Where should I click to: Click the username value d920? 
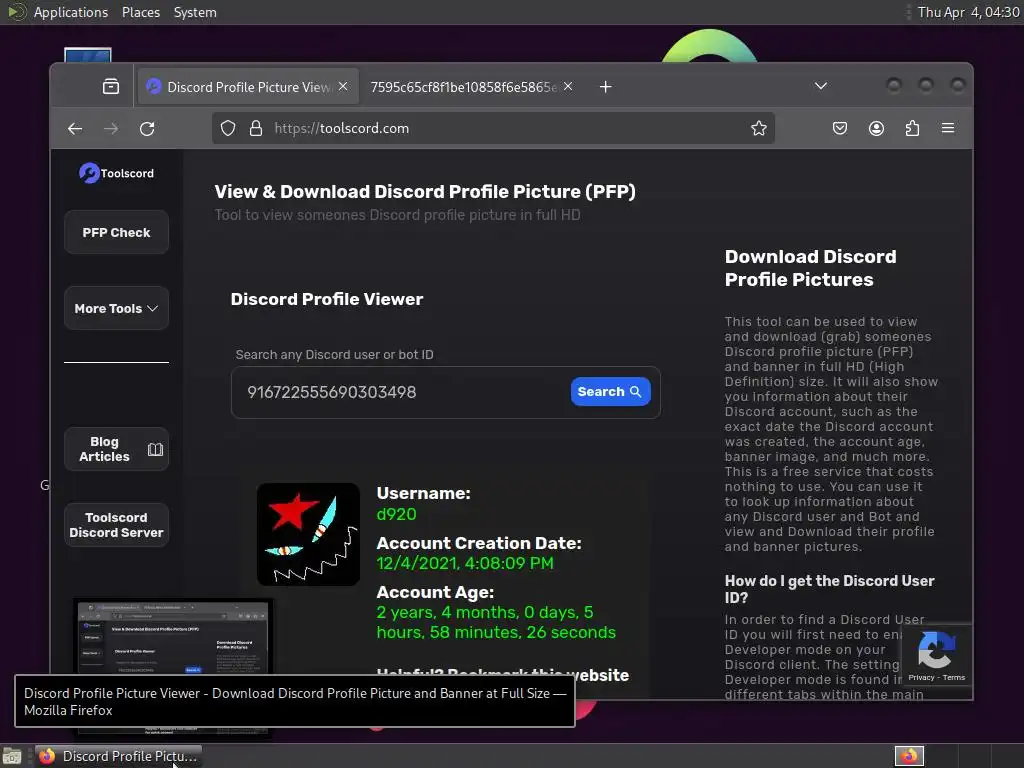coord(396,514)
